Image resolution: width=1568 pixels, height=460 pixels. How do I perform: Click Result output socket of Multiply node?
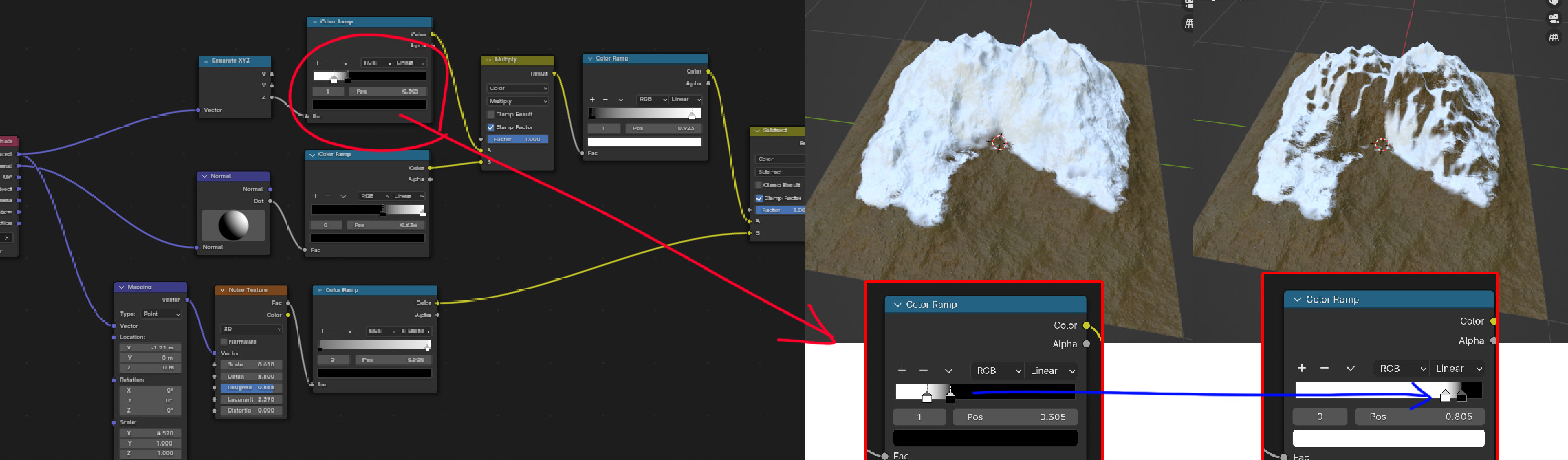pos(554,74)
